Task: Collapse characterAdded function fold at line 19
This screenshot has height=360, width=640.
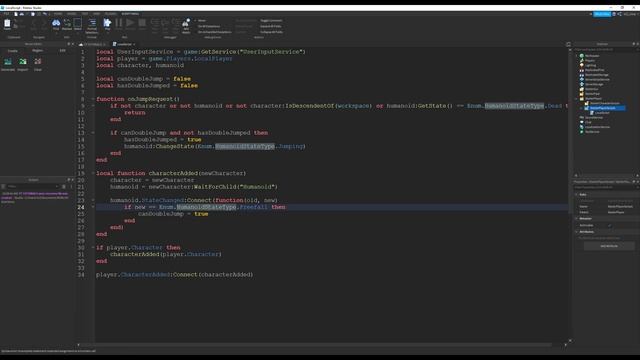Action: (93, 173)
